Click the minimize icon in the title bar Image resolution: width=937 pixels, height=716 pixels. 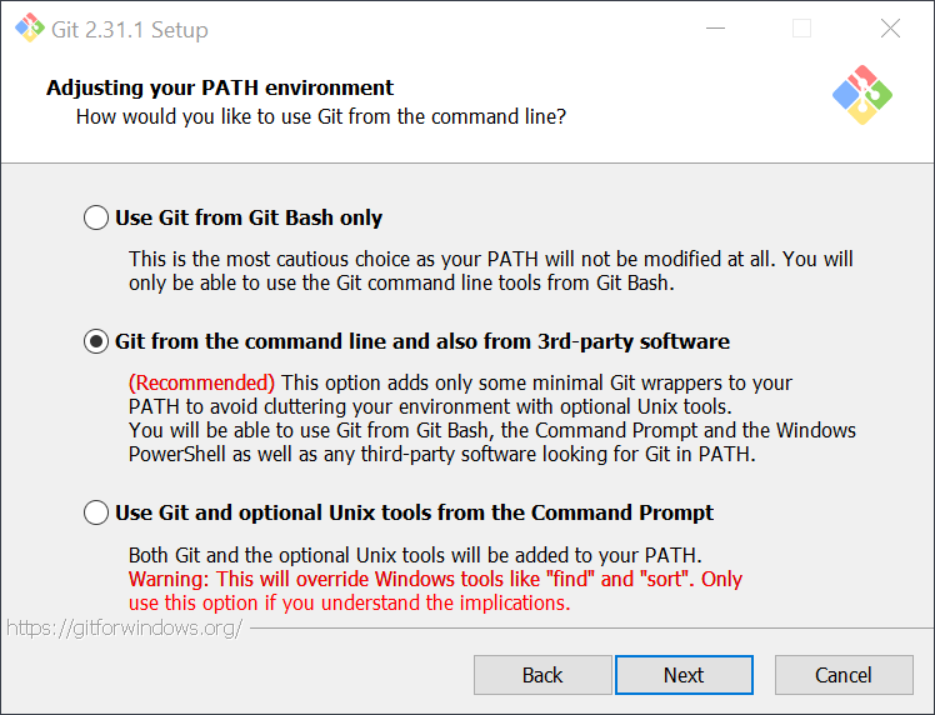[x=714, y=29]
